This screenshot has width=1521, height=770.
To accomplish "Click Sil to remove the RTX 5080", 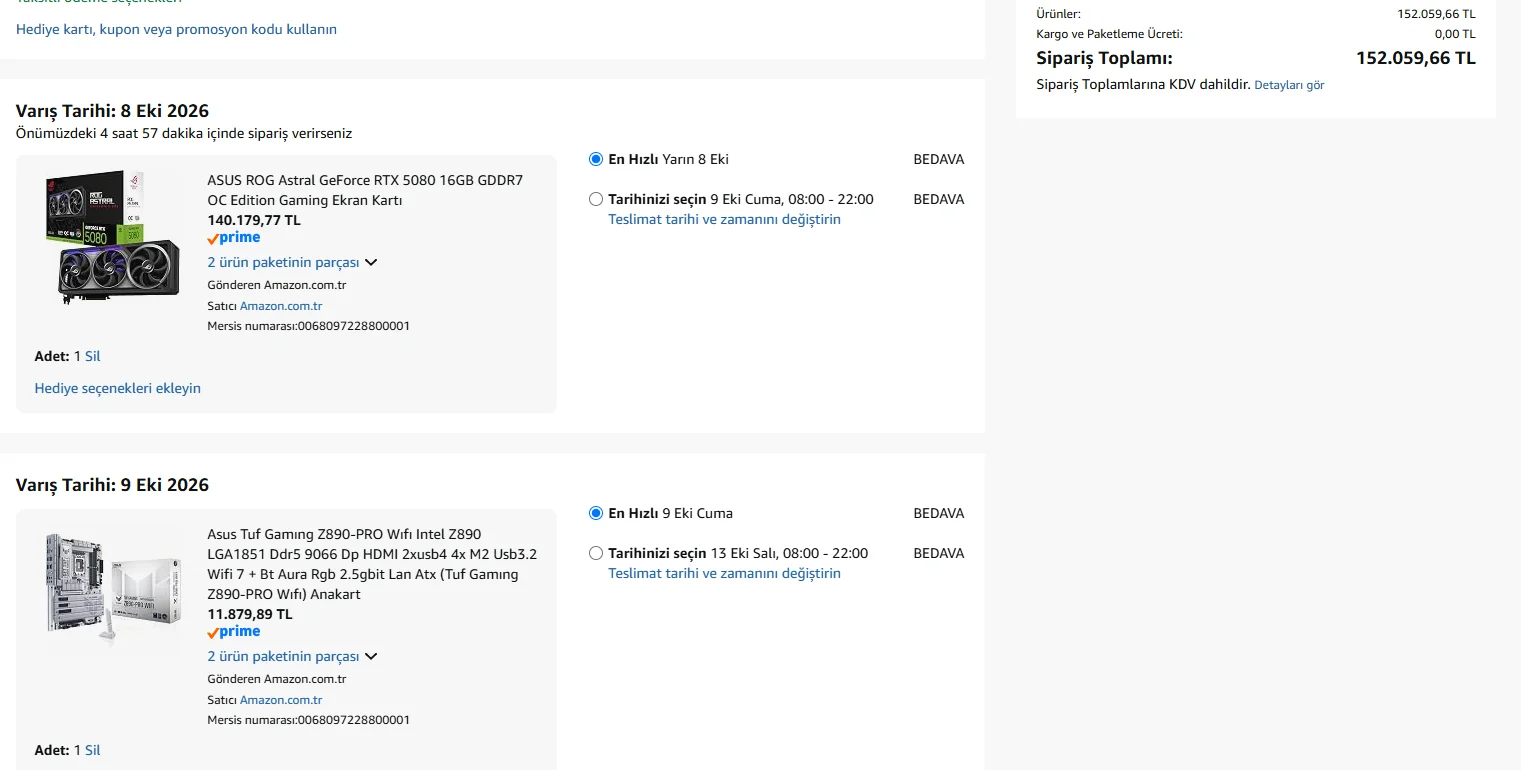I will pos(92,356).
